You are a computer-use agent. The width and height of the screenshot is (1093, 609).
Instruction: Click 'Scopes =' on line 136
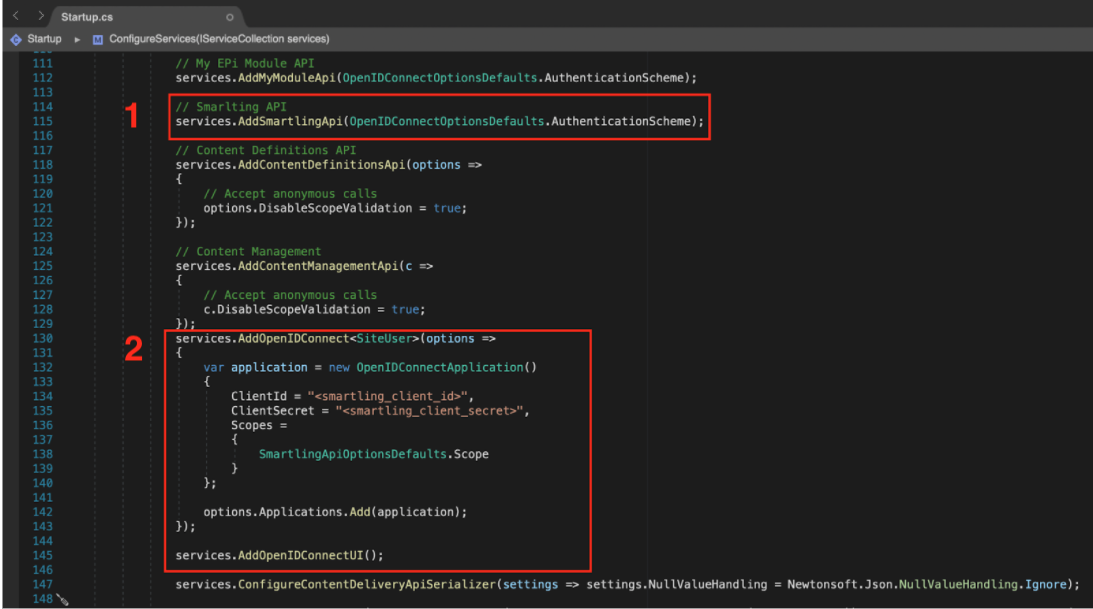[x=259, y=426]
